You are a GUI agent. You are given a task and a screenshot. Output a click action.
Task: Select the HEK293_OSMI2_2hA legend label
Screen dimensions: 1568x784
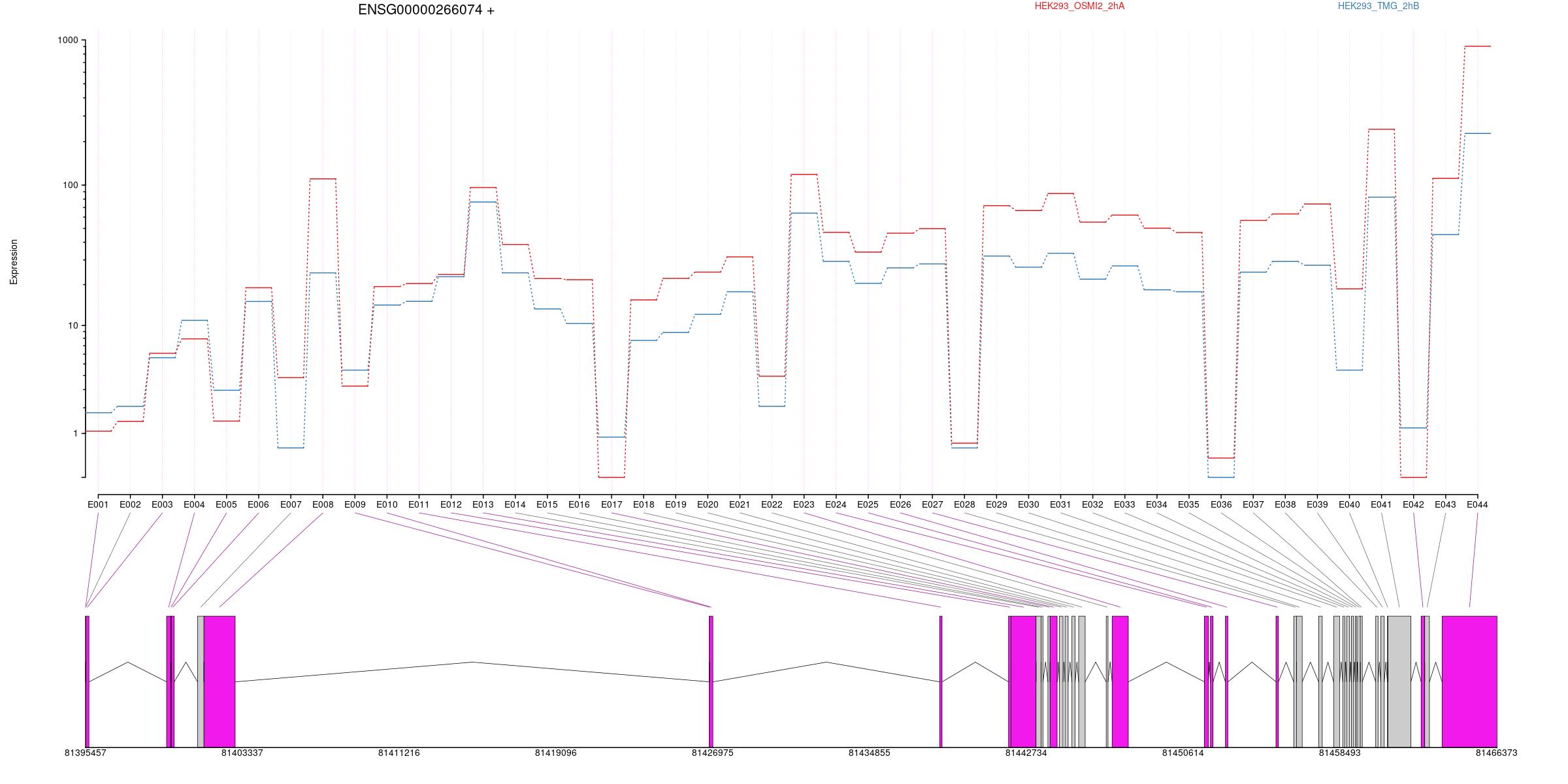(1079, 6)
